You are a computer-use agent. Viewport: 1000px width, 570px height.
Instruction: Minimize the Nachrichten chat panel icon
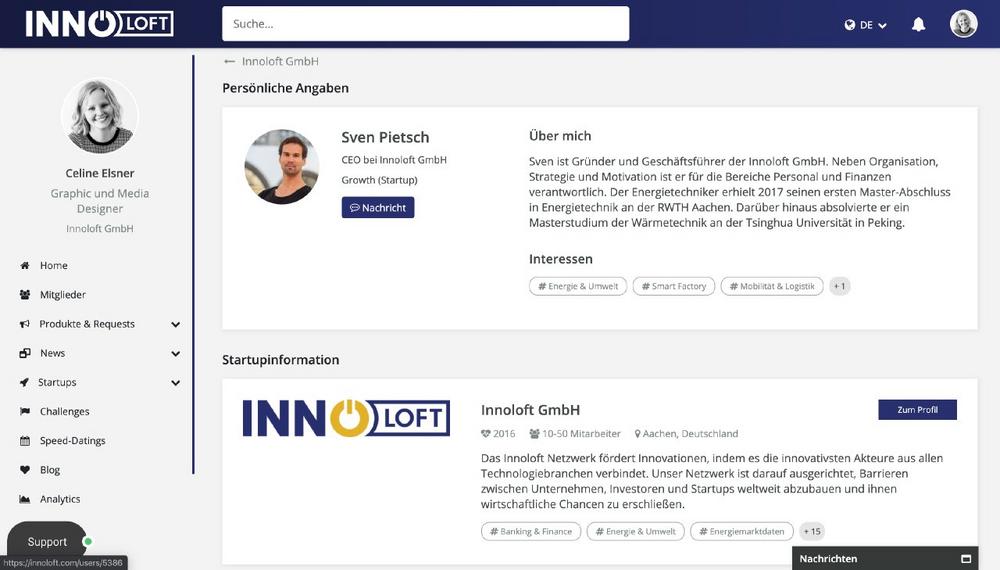point(966,559)
